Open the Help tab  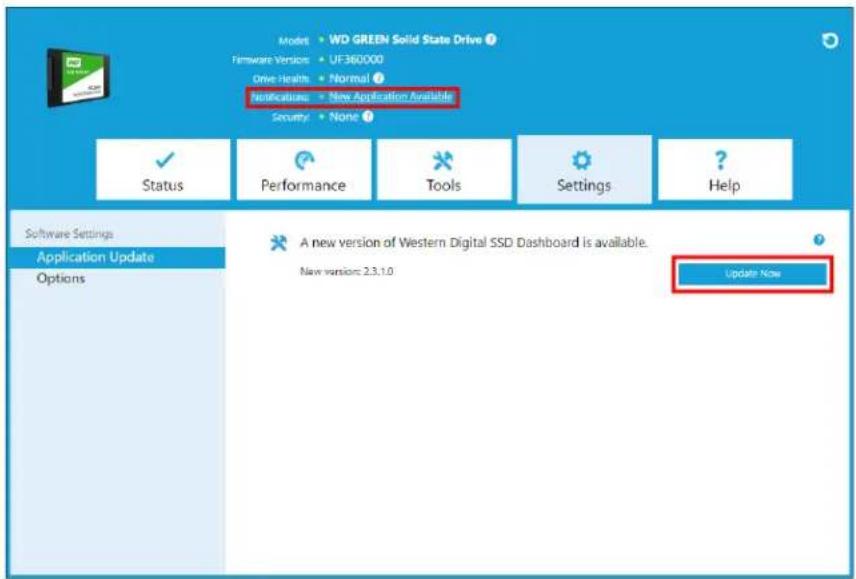[725, 170]
